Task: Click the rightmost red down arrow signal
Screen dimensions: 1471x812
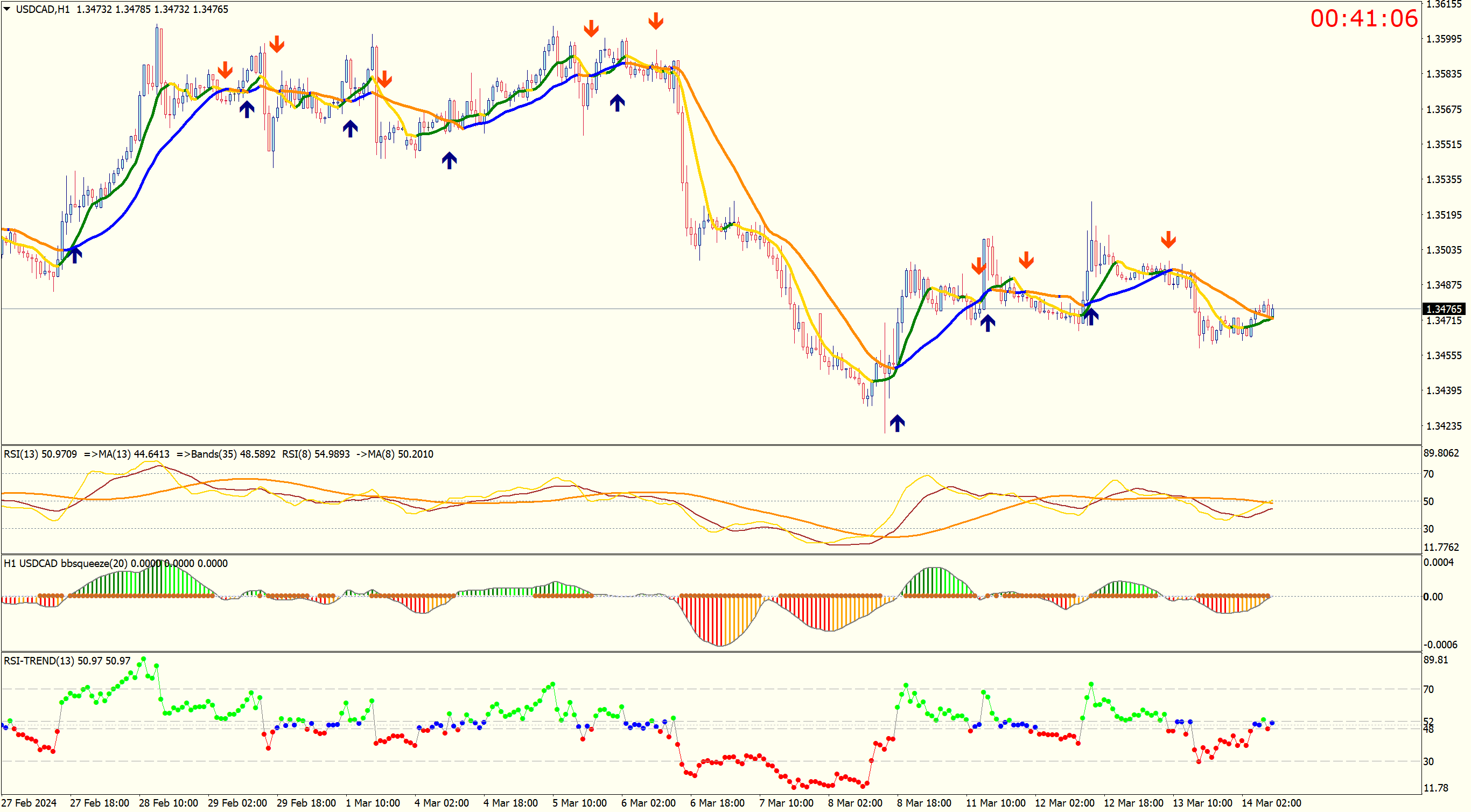Action: [x=1168, y=239]
